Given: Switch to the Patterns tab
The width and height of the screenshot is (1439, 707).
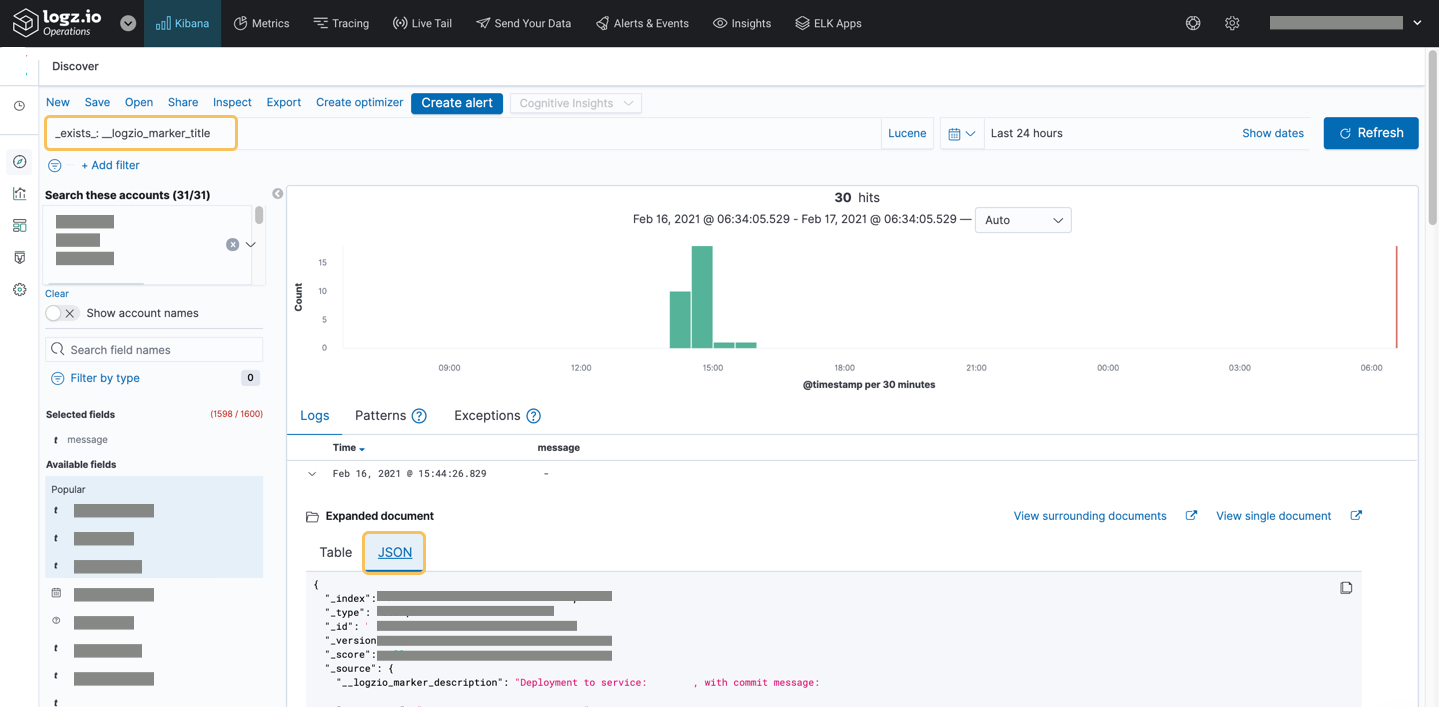Looking at the screenshot, I should [380, 415].
